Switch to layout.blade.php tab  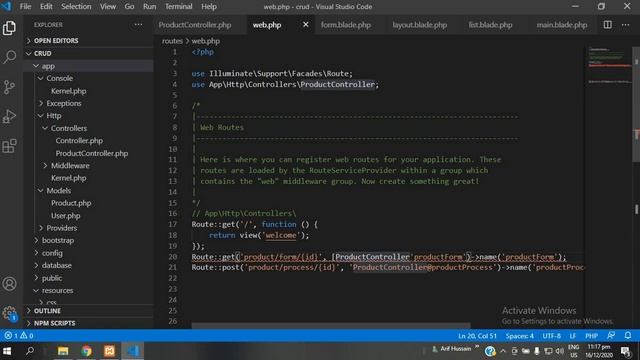tap(420, 25)
